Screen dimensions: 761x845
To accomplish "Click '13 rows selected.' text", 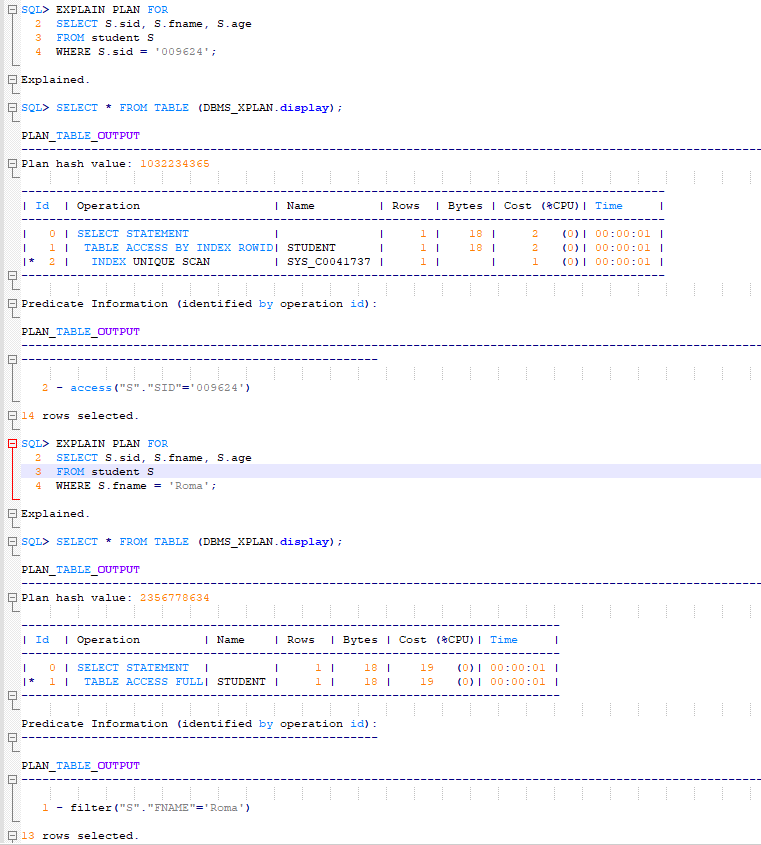I will click(80, 836).
